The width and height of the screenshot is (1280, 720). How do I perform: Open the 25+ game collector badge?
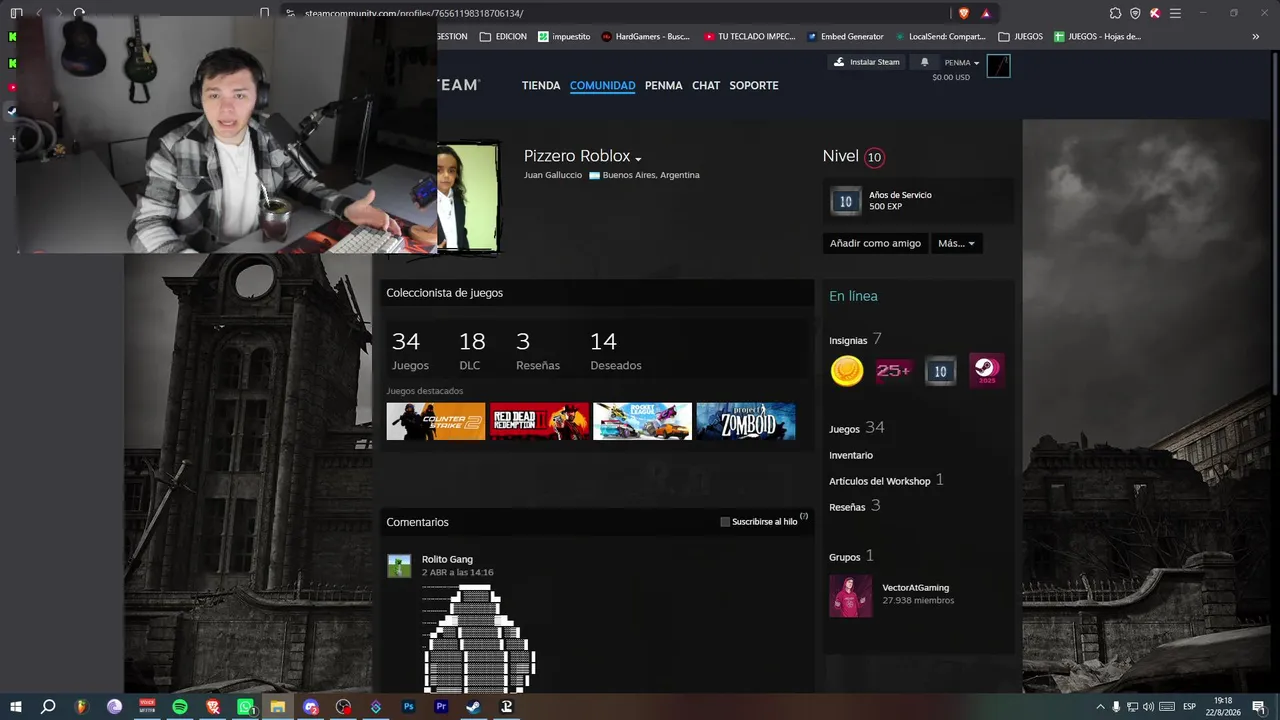[893, 371]
